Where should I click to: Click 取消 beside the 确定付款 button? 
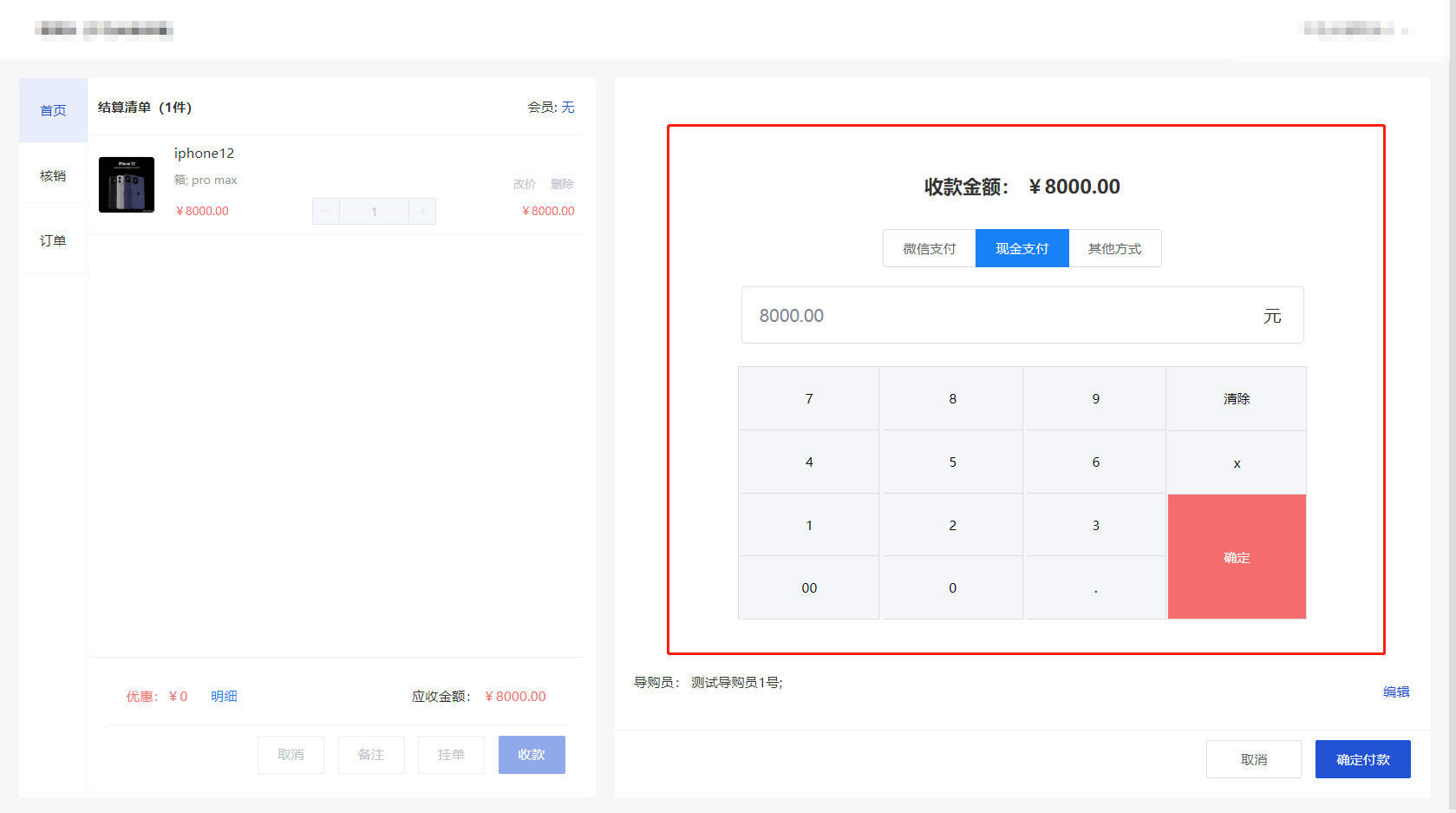(1253, 759)
